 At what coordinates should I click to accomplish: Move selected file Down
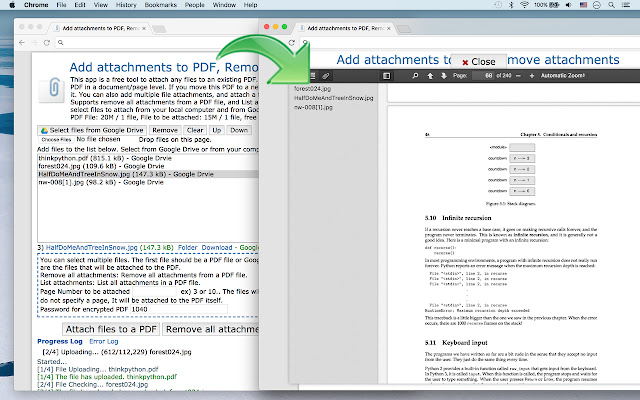tap(239, 130)
